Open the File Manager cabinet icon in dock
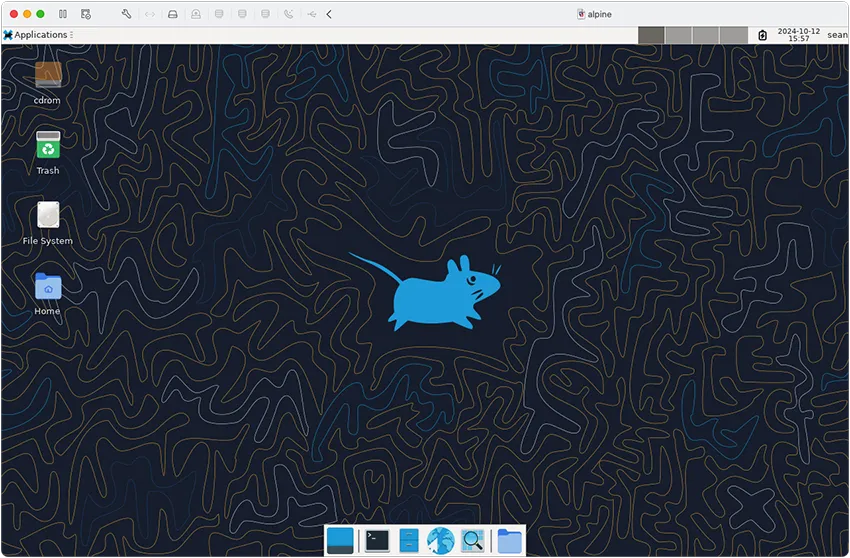 coord(409,541)
